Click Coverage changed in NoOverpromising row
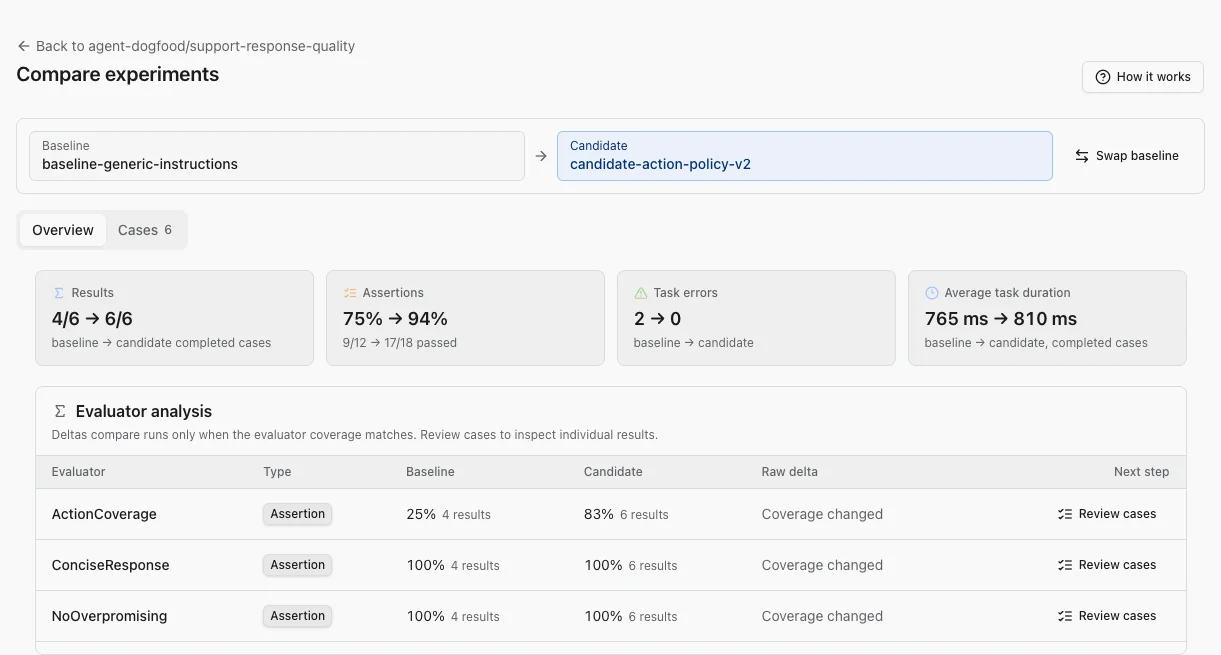This screenshot has height=655, width=1221. pyautogui.click(x=822, y=616)
